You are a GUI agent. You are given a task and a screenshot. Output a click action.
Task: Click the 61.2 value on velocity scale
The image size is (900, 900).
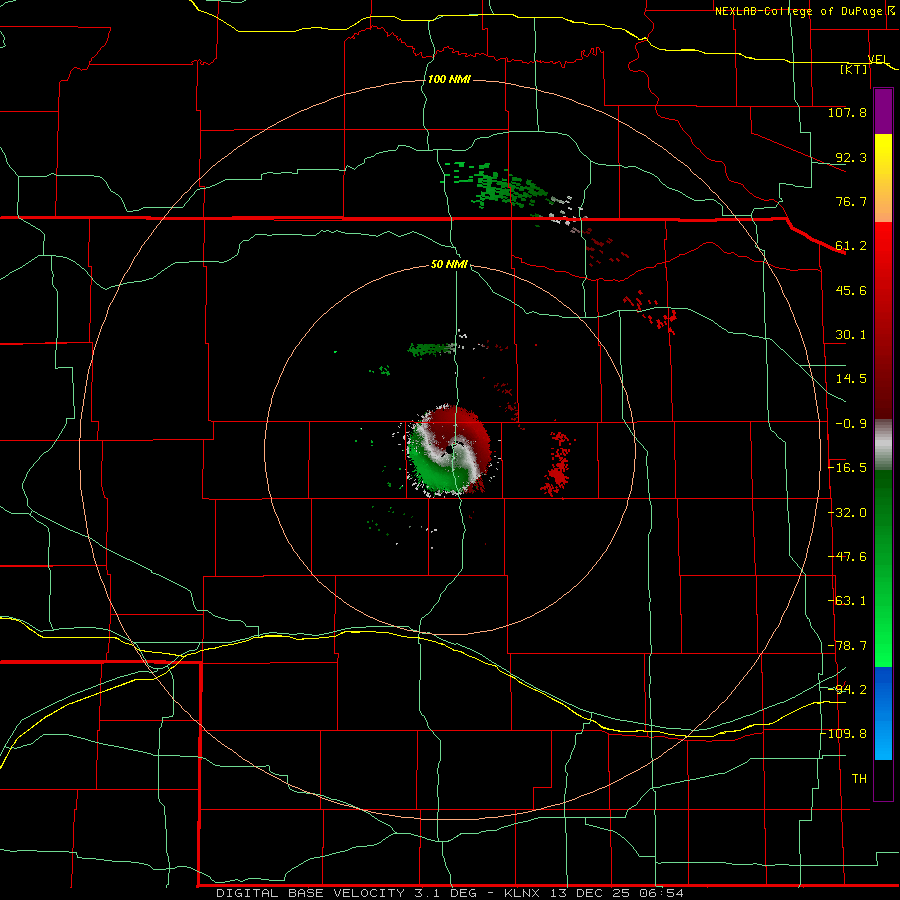click(x=851, y=246)
